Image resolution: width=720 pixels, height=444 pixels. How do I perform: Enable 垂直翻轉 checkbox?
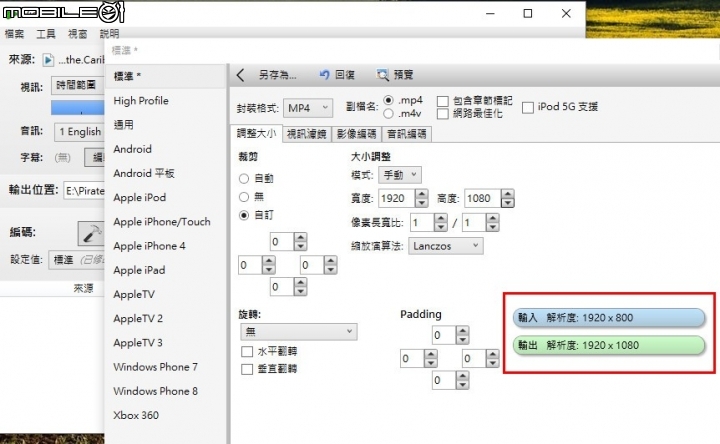(247, 369)
